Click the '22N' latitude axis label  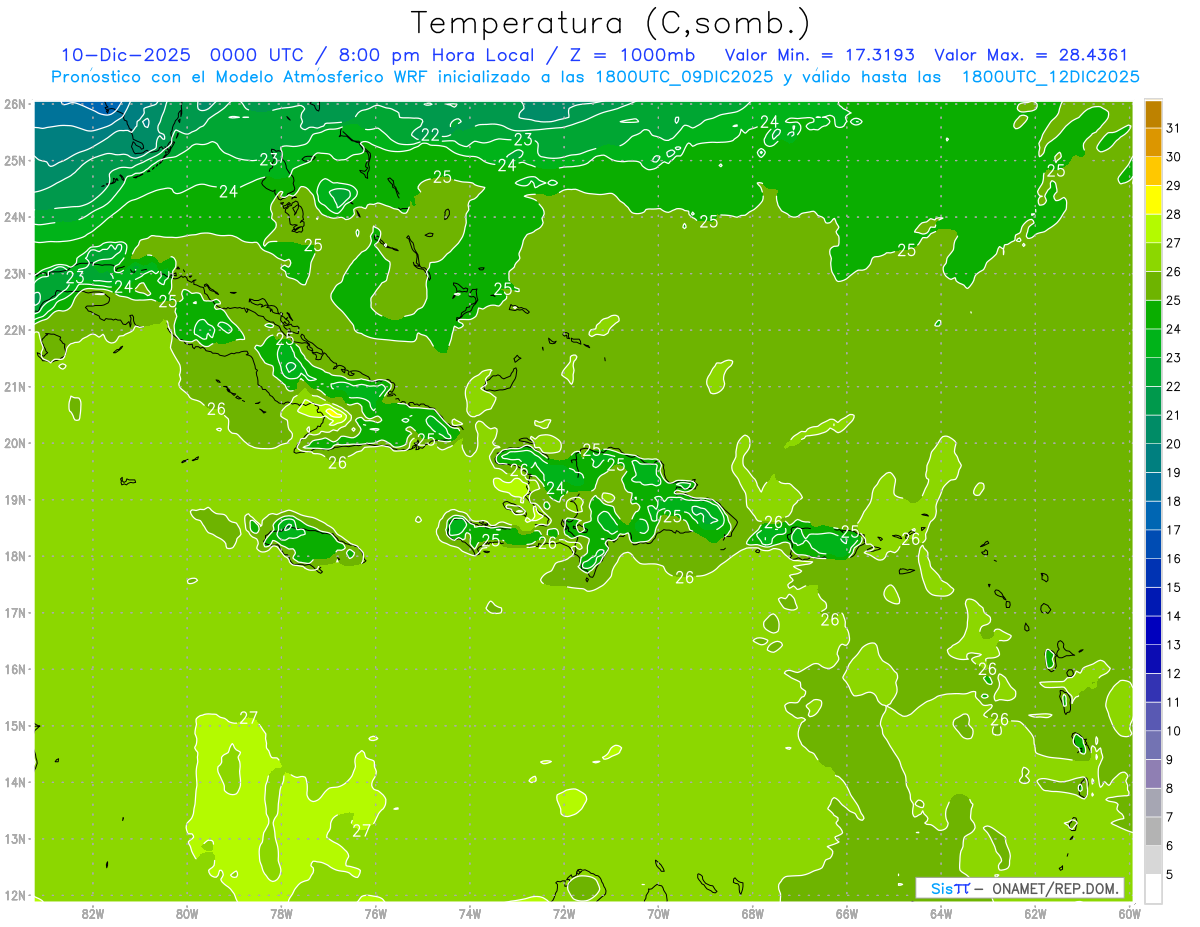[x=15, y=330]
